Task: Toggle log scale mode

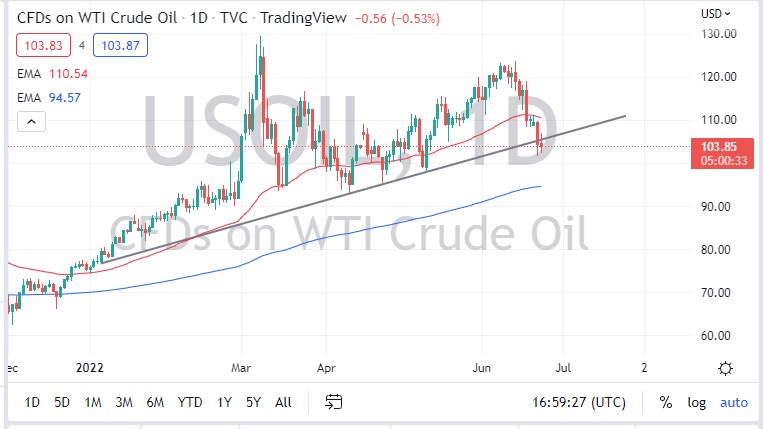Action: click(x=697, y=402)
